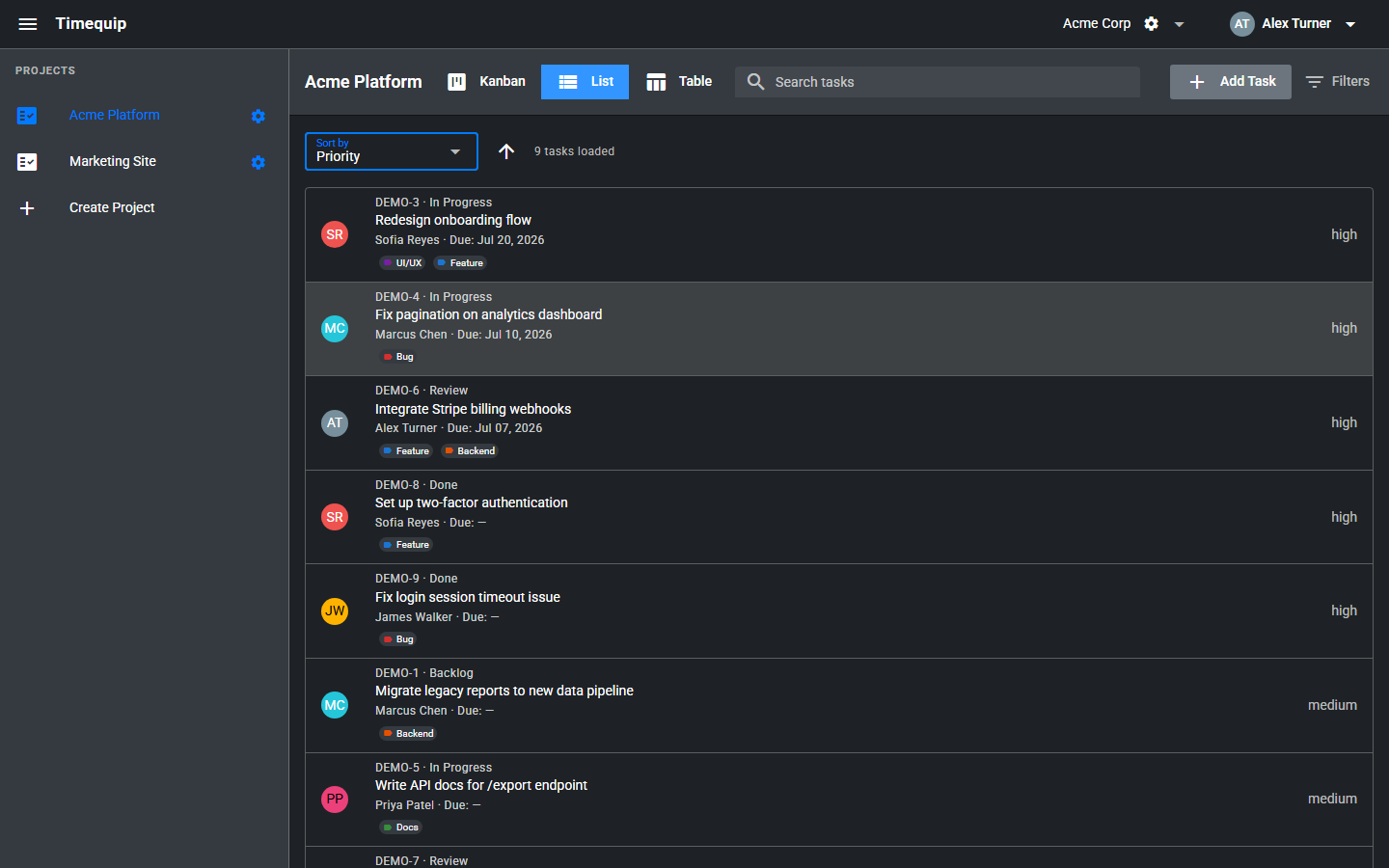
Task: Switch to the List view
Action: click(x=586, y=82)
